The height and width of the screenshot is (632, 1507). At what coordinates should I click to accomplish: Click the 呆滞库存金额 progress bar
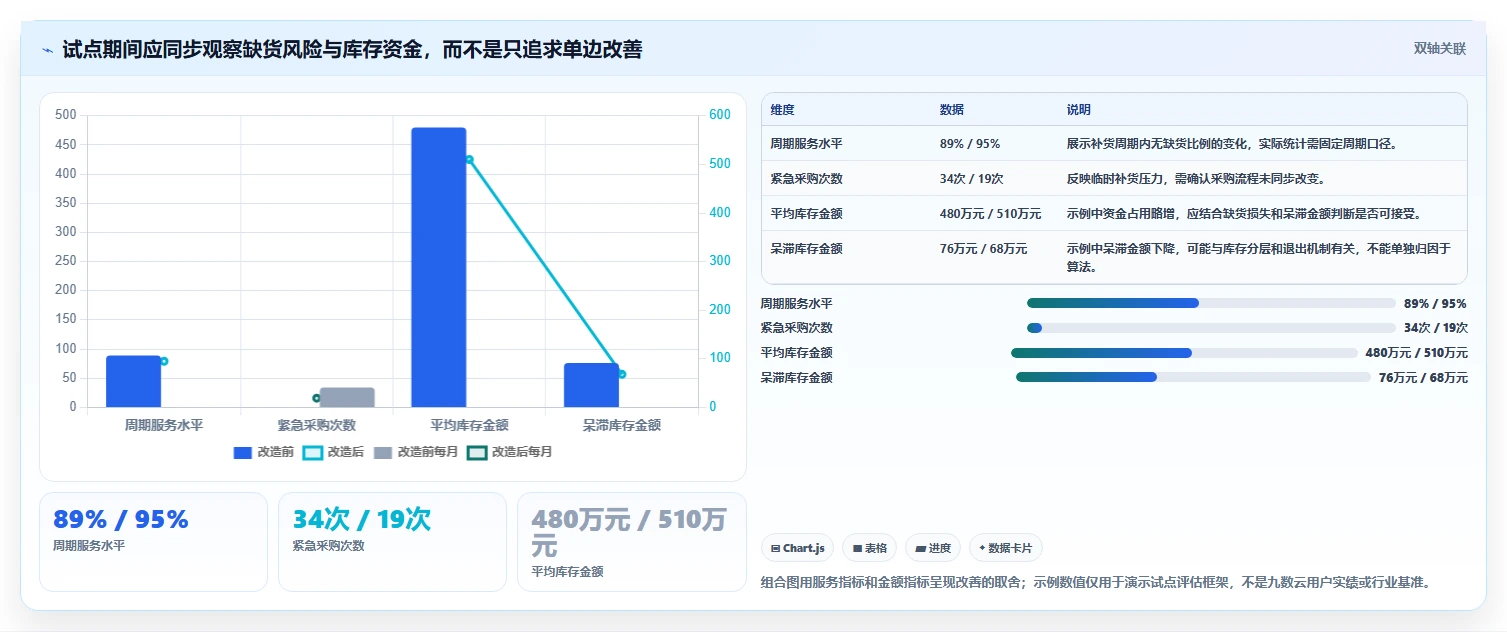[x=1193, y=377]
